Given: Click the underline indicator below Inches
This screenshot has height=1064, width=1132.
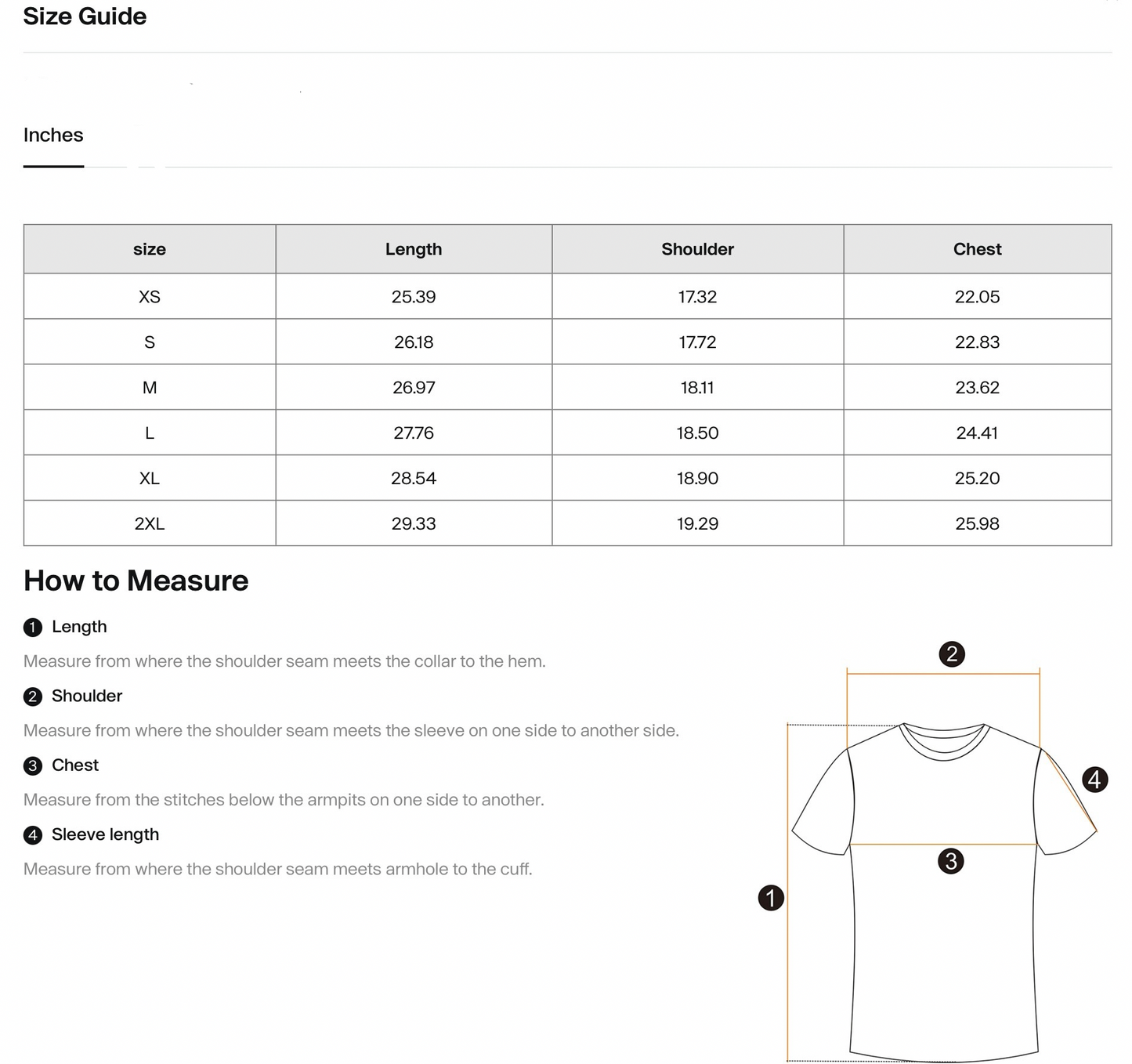Looking at the screenshot, I should tap(53, 166).
